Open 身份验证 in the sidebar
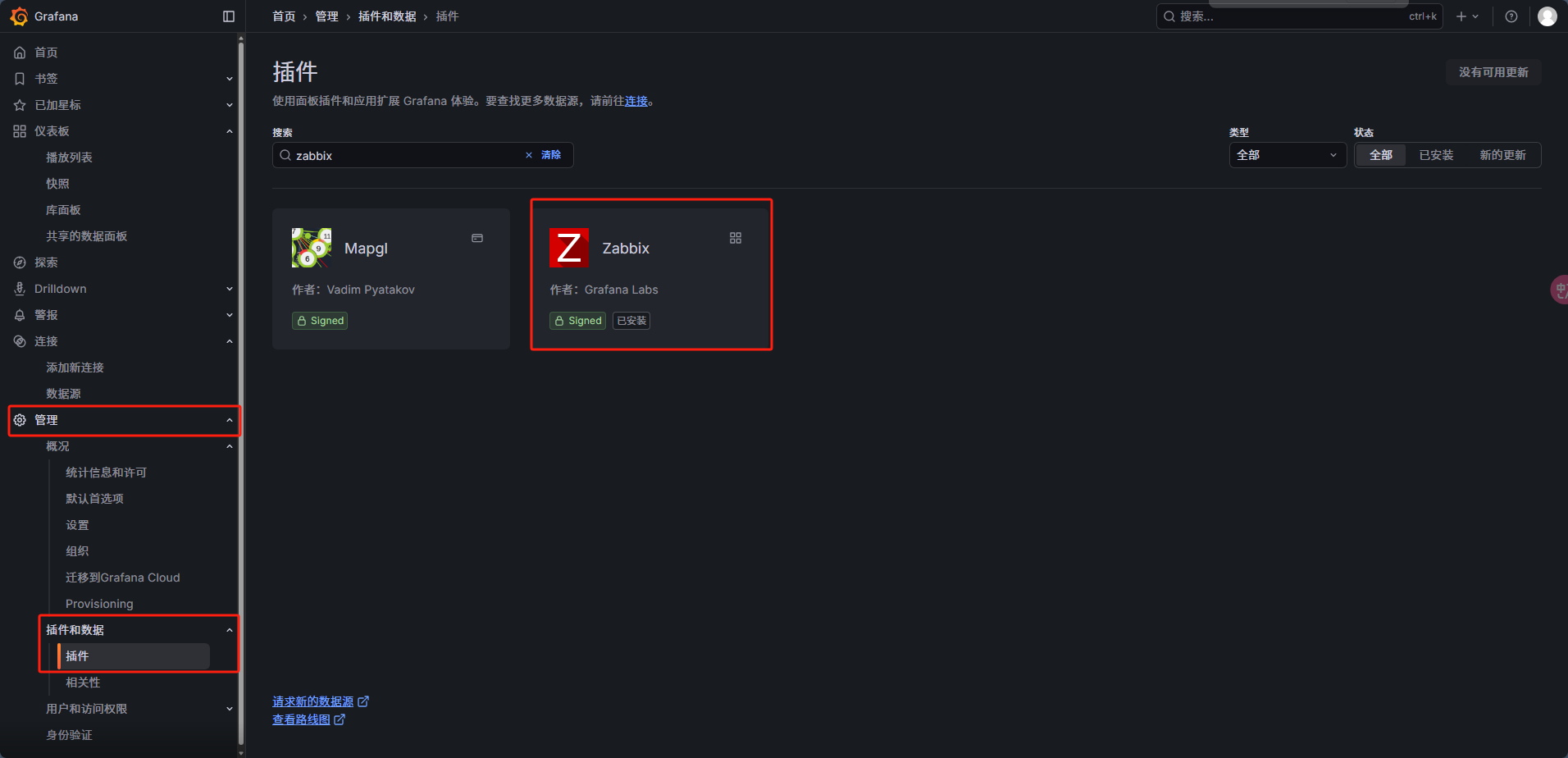Viewport: 1568px width, 758px height. pos(69,735)
